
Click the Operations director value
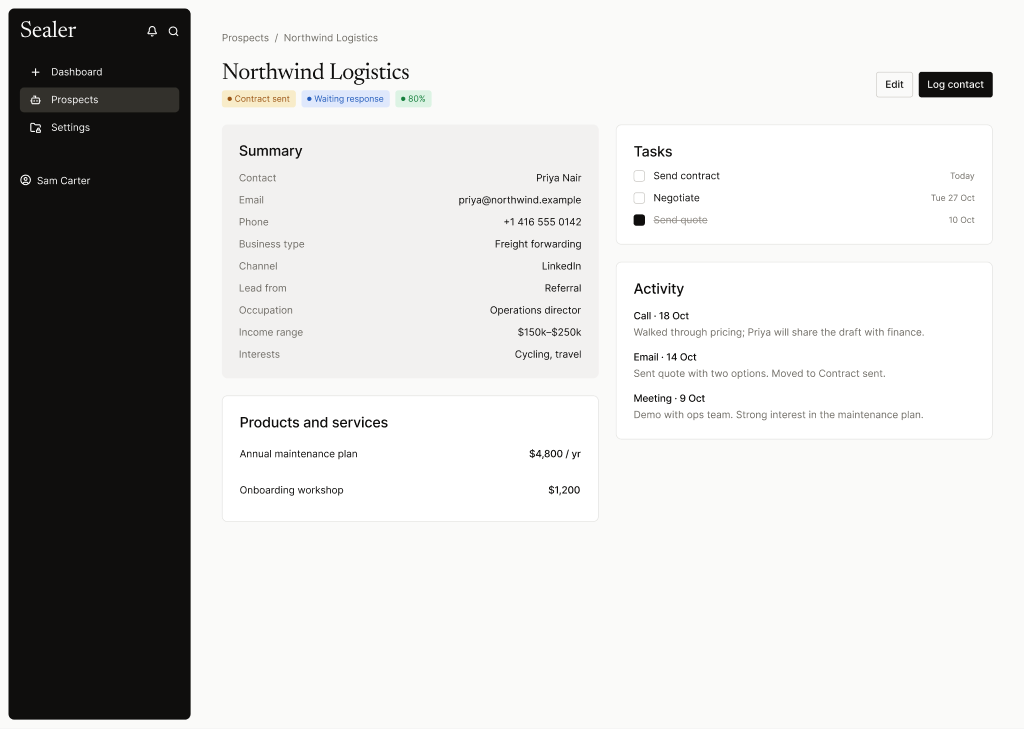click(536, 310)
